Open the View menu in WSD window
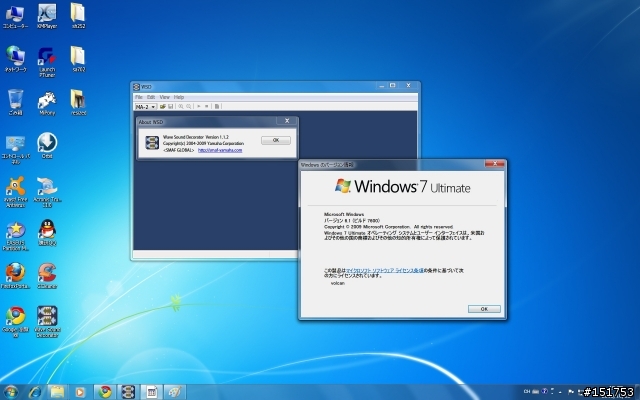This screenshot has height=400, width=640. coord(164,97)
